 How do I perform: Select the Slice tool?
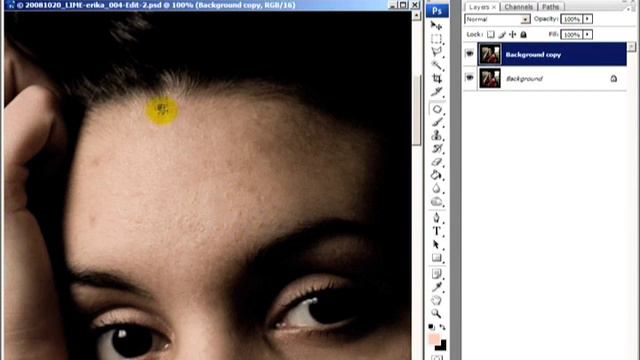click(x=436, y=91)
